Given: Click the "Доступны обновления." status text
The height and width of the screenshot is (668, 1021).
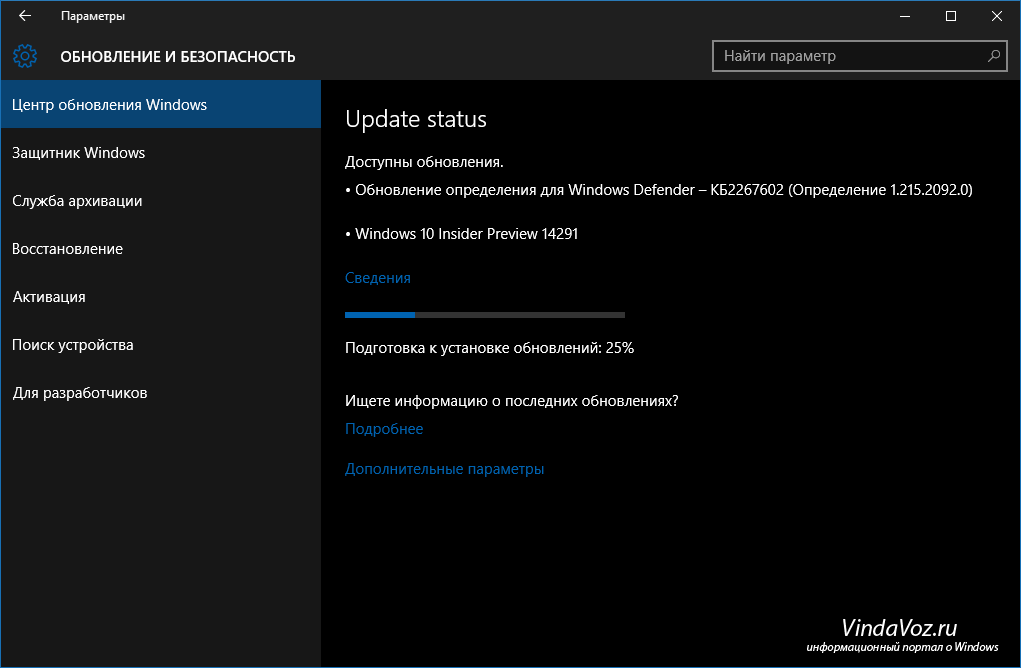Looking at the screenshot, I should tap(424, 162).
